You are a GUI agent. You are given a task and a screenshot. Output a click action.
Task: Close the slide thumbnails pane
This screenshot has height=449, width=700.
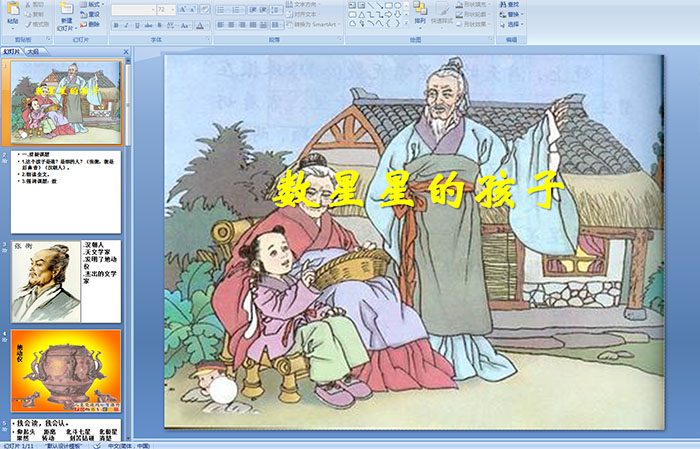point(126,52)
